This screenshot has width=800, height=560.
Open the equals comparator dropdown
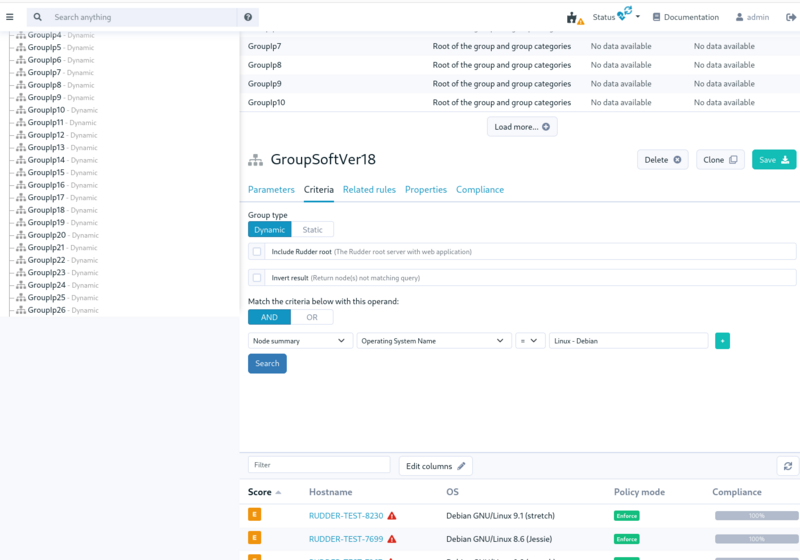(x=530, y=341)
